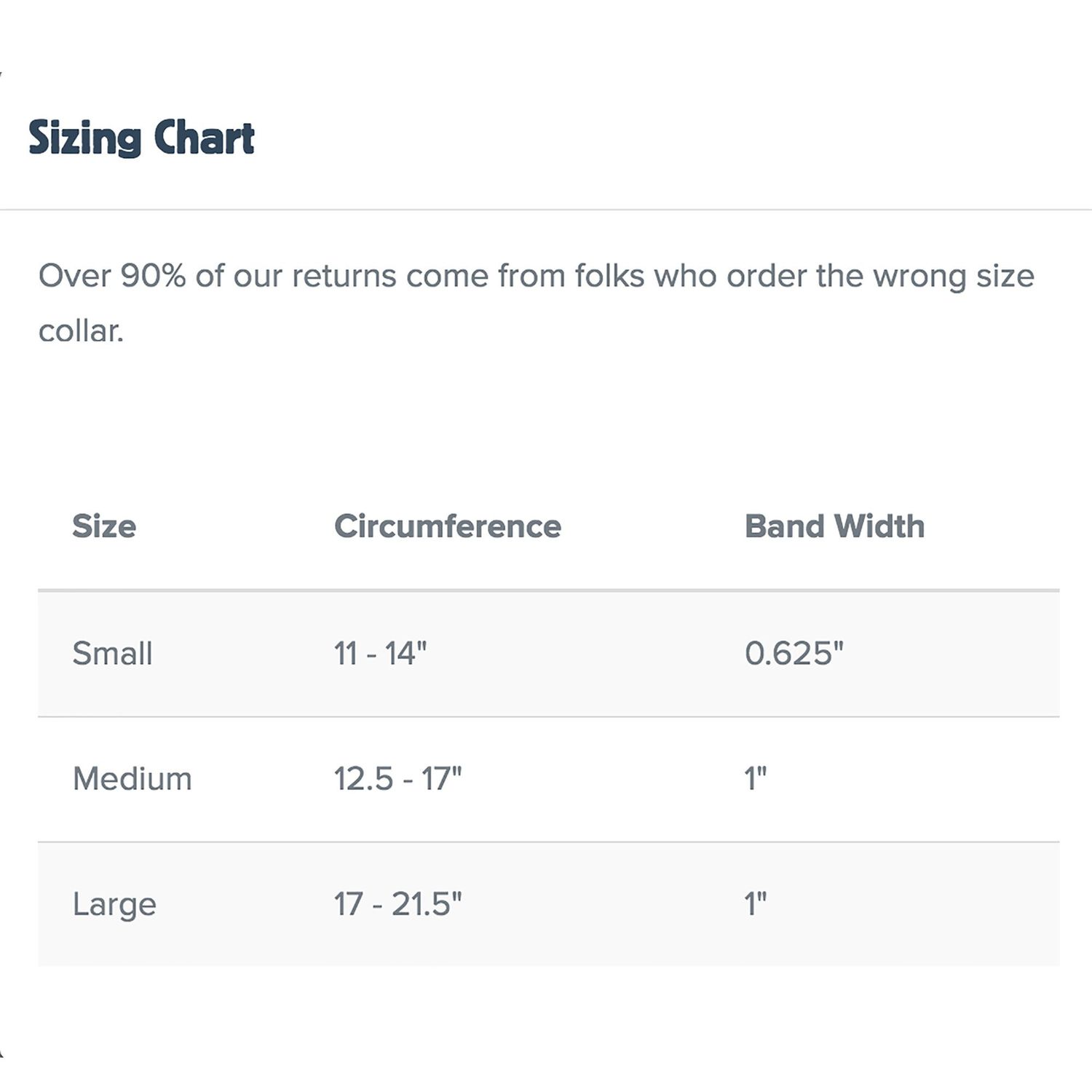Click the Large size row label

click(114, 905)
